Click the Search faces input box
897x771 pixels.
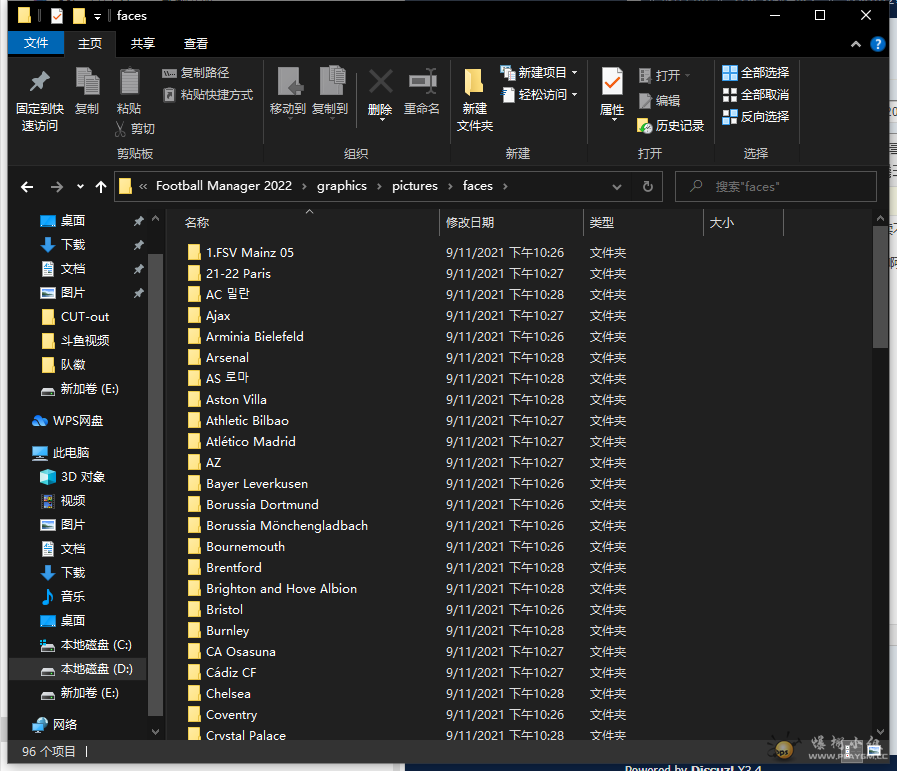776,186
